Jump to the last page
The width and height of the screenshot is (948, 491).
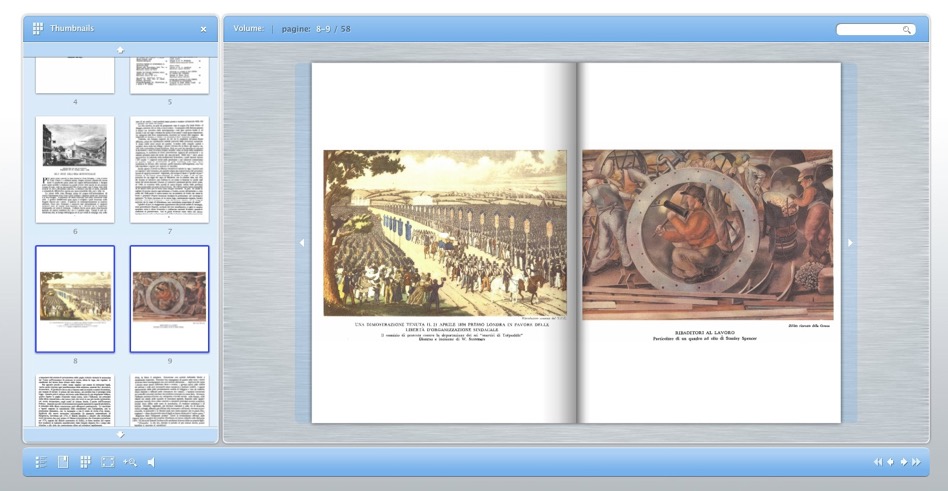click(916, 462)
